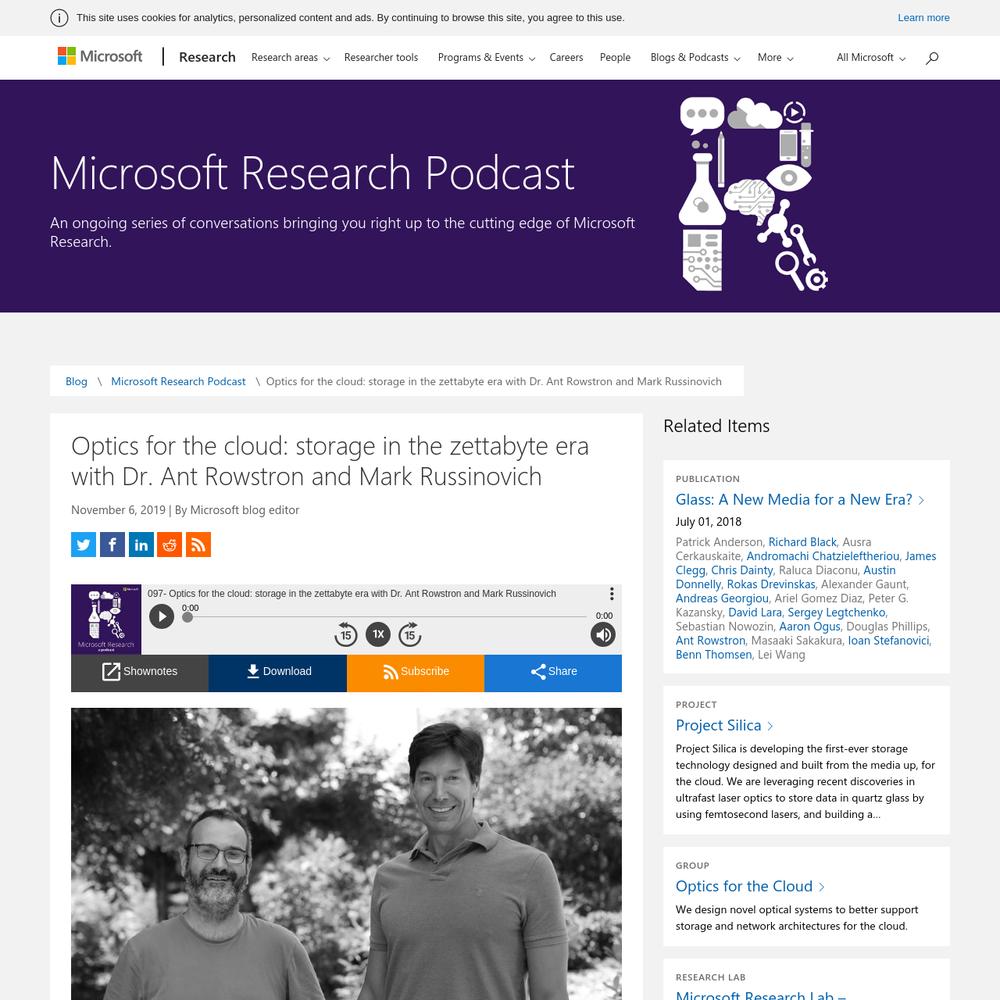View Andromachi Chatzieleftheriou's profile
The height and width of the screenshot is (1000, 1000).
pyautogui.click(x=823, y=556)
